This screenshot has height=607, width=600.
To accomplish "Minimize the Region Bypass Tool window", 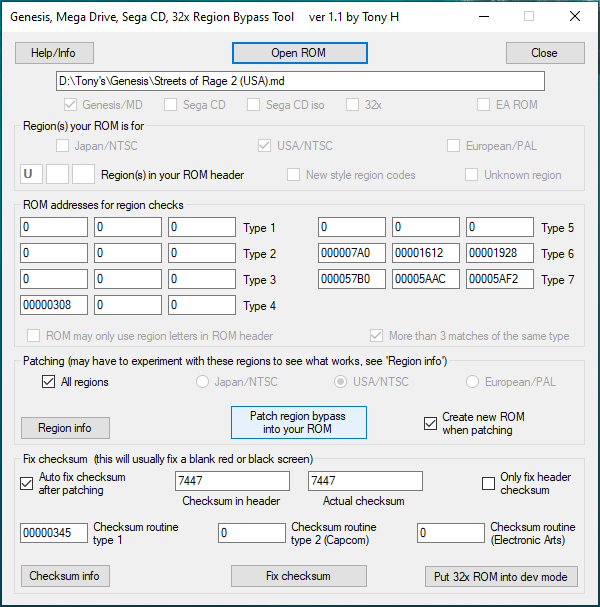I will [x=484, y=17].
